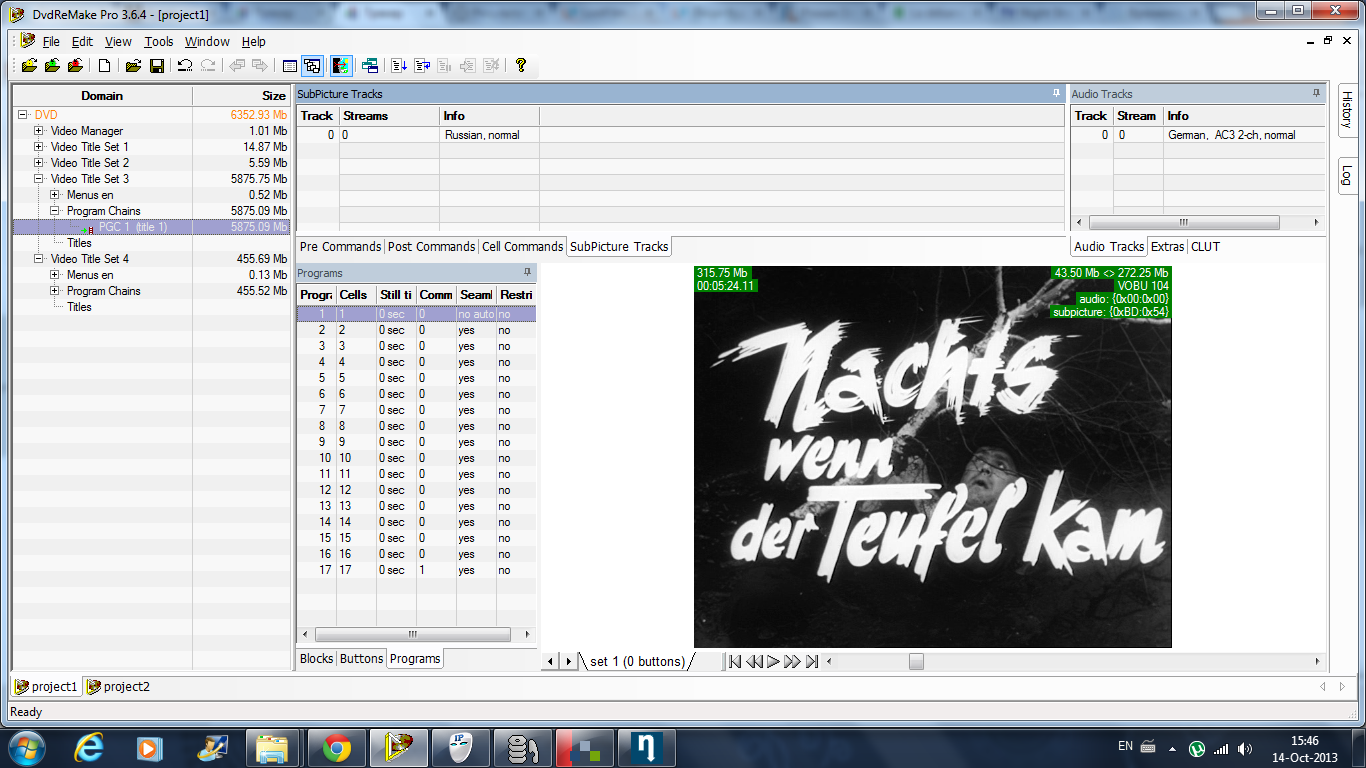Collapse the DVD root node
The height and width of the screenshot is (768, 1366).
click(x=23, y=115)
